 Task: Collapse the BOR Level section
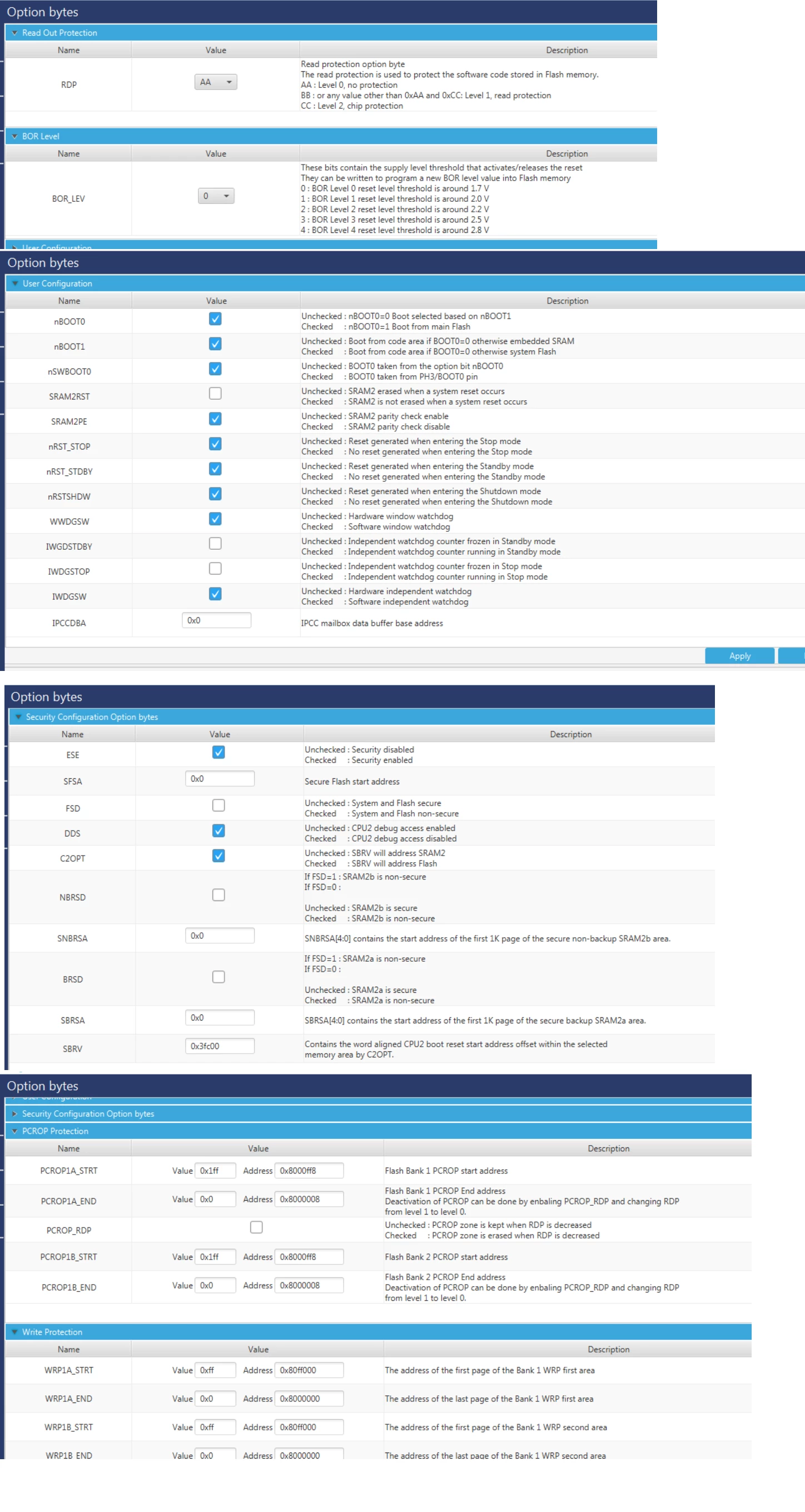tap(14, 136)
